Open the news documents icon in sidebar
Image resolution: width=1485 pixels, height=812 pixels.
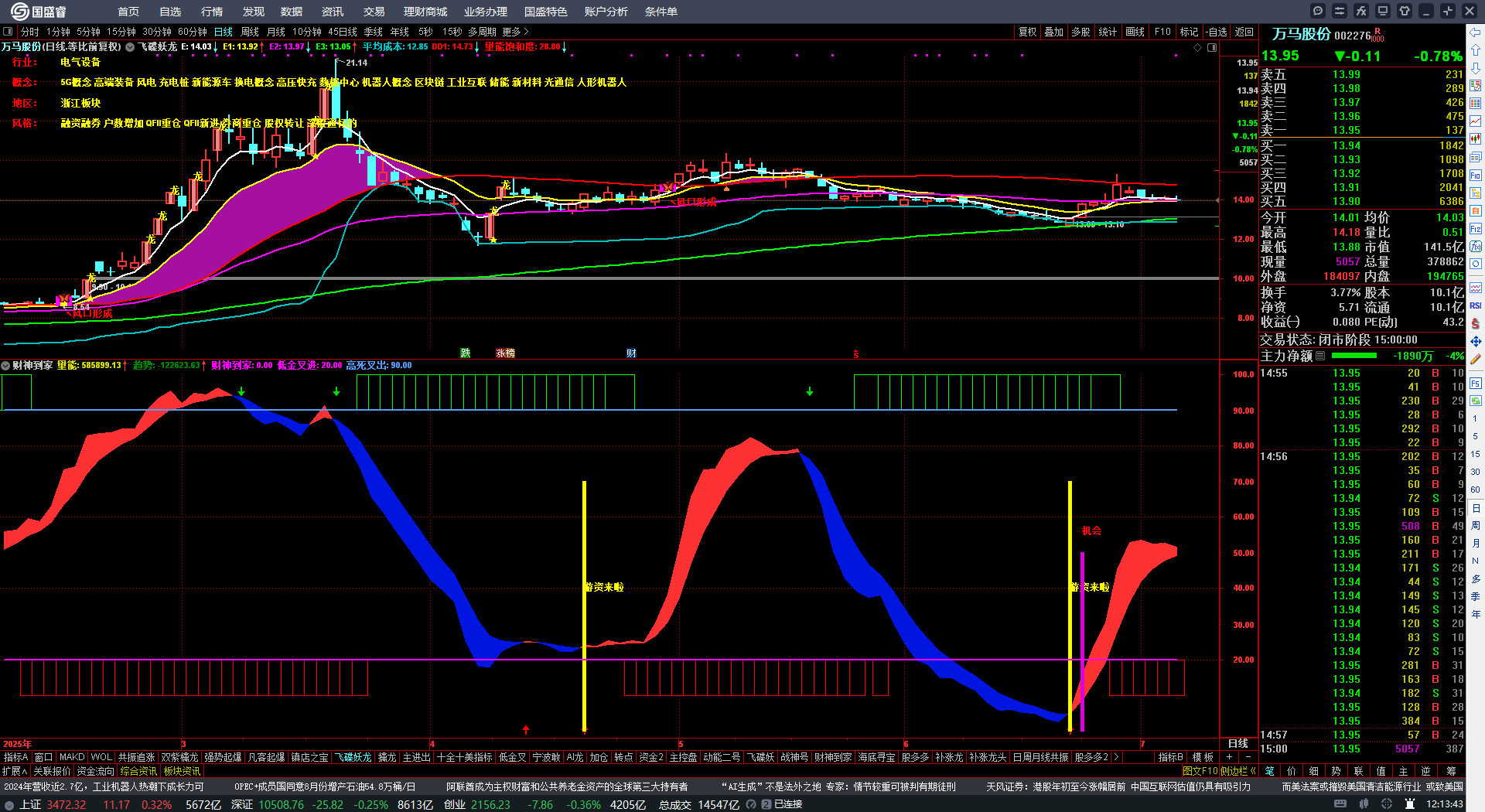click(x=1476, y=157)
